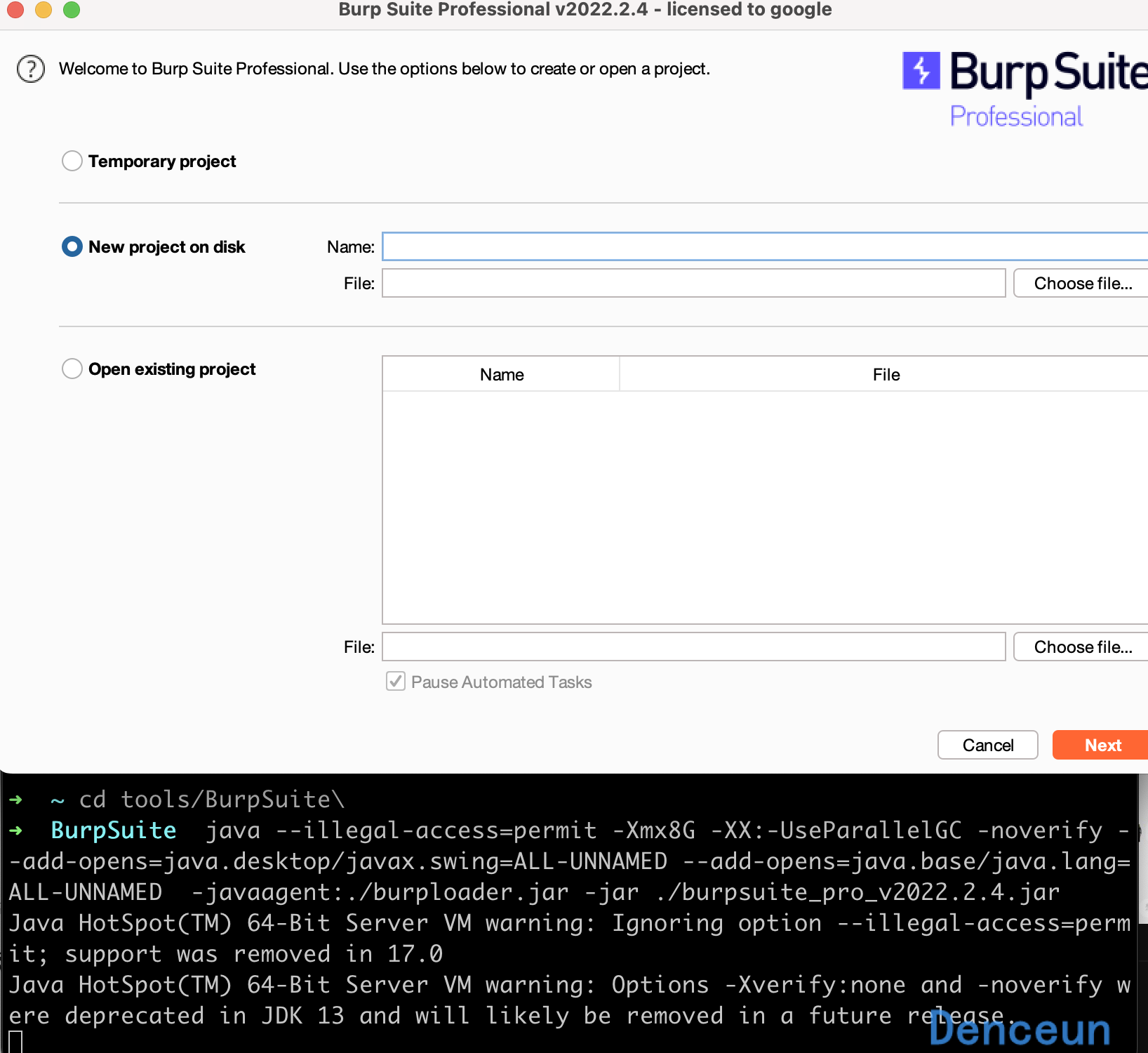Click the window title 'Burp Suite Professional v2022.2.4'
Image resolution: width=1148 pixels, height=1053 pixels.
coord(493,10)
